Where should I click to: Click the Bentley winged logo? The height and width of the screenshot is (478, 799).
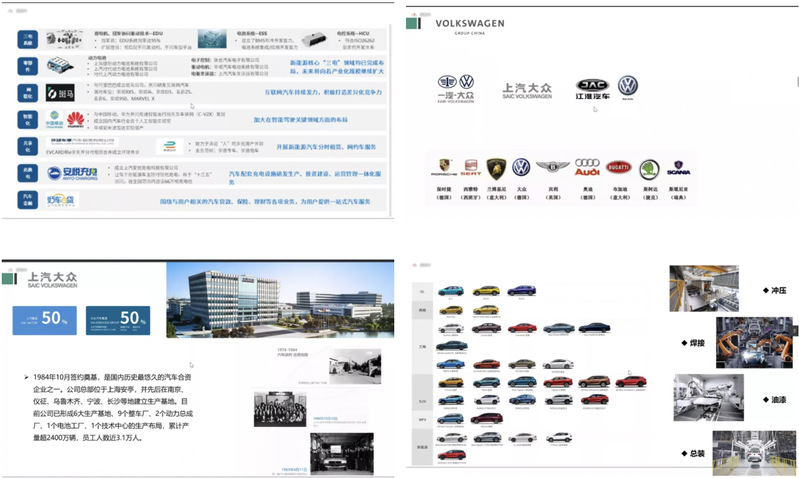[x=553, y=166]
